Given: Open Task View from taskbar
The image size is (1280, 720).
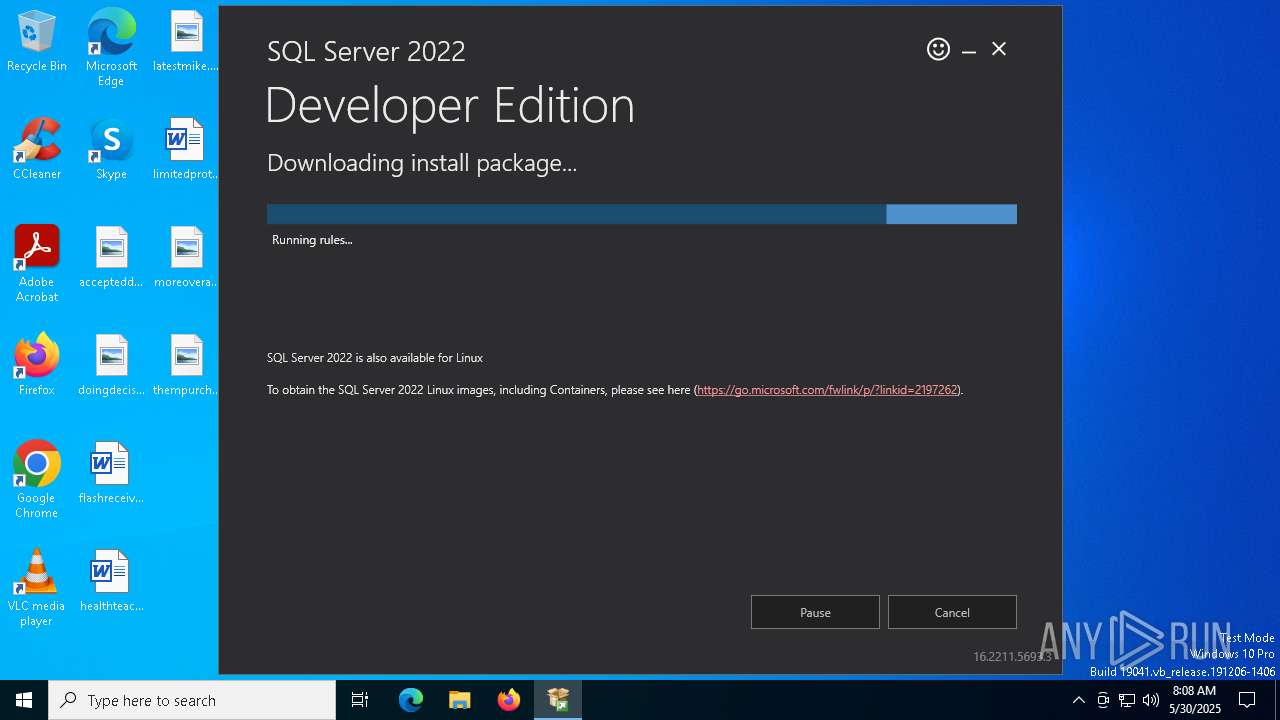Looking at the screenshot, I should [x=360, y=700].
